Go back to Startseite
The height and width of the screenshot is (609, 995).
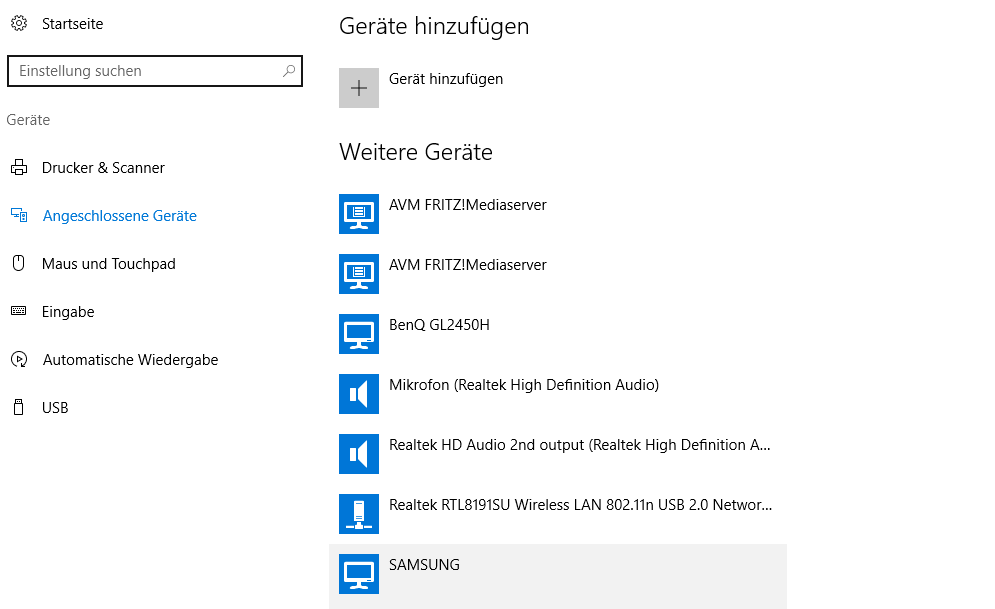72,23
